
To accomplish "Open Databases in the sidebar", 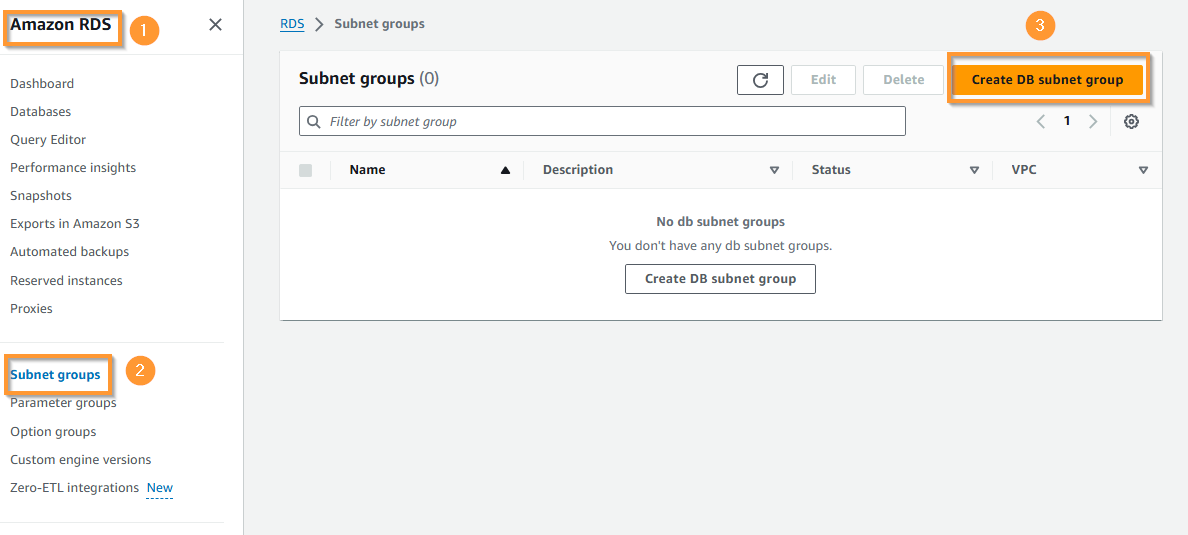I will (x=41, y=111).
